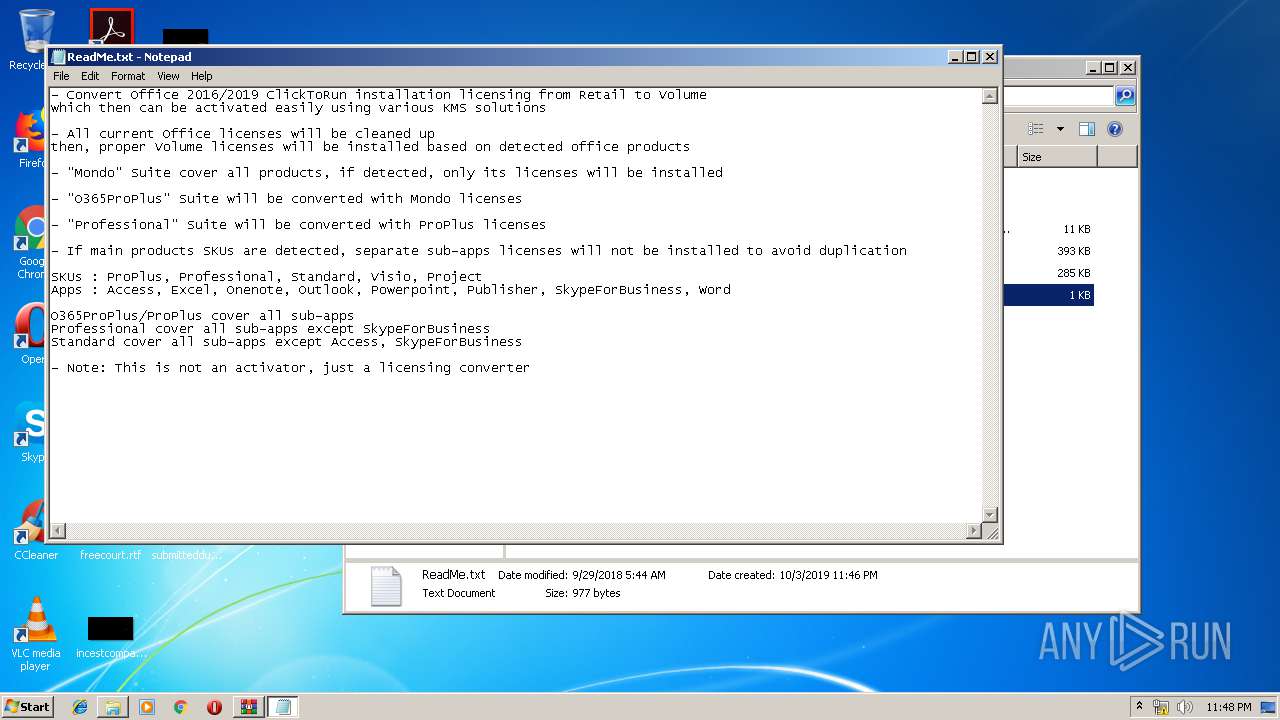Click the vertical scrollbar up arrow in Notepad
This screenshot has width=1280, height=720.
coord(989,96)
